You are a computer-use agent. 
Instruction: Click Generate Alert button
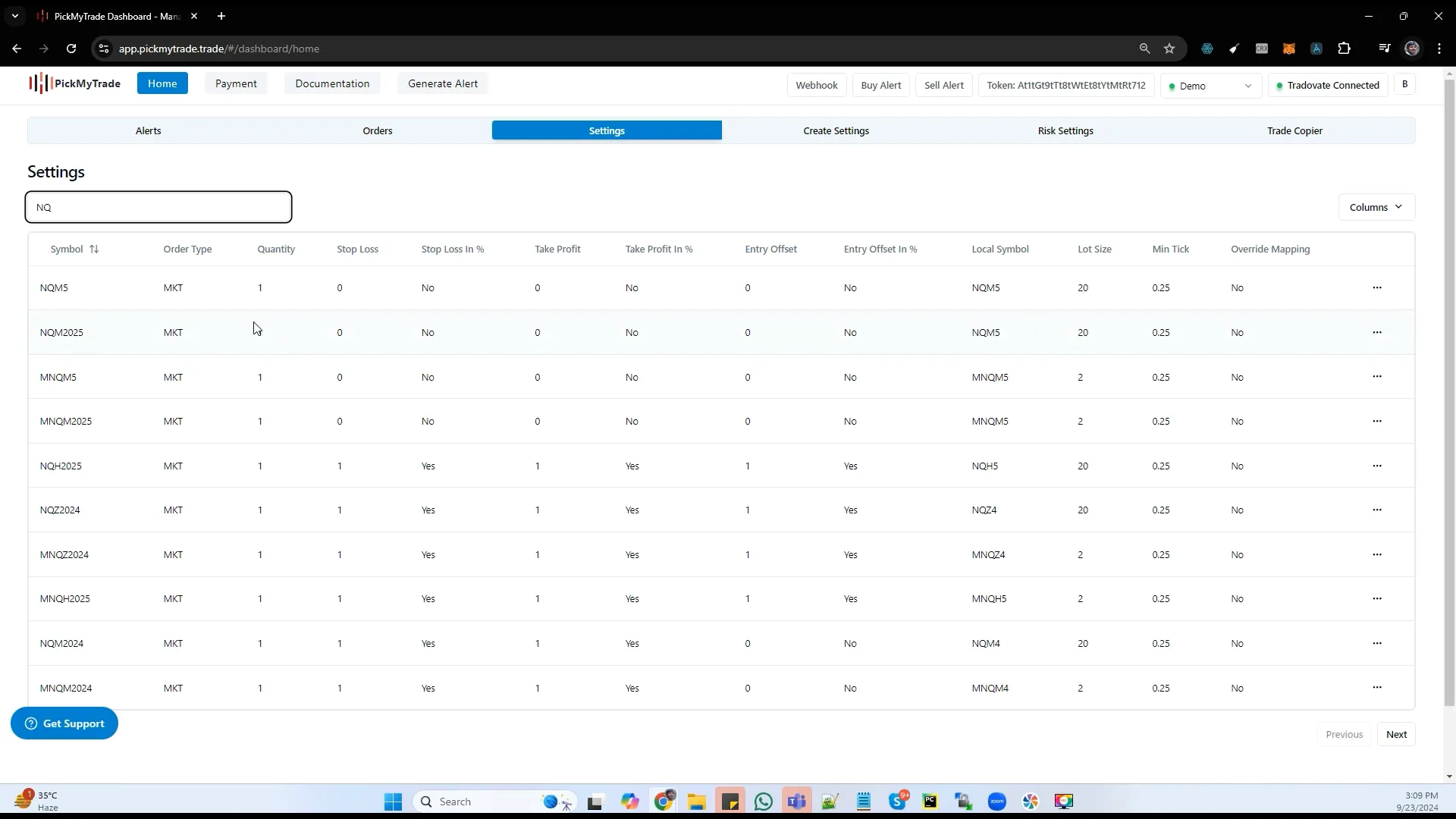pyautogui.click(x=443, y=83)
